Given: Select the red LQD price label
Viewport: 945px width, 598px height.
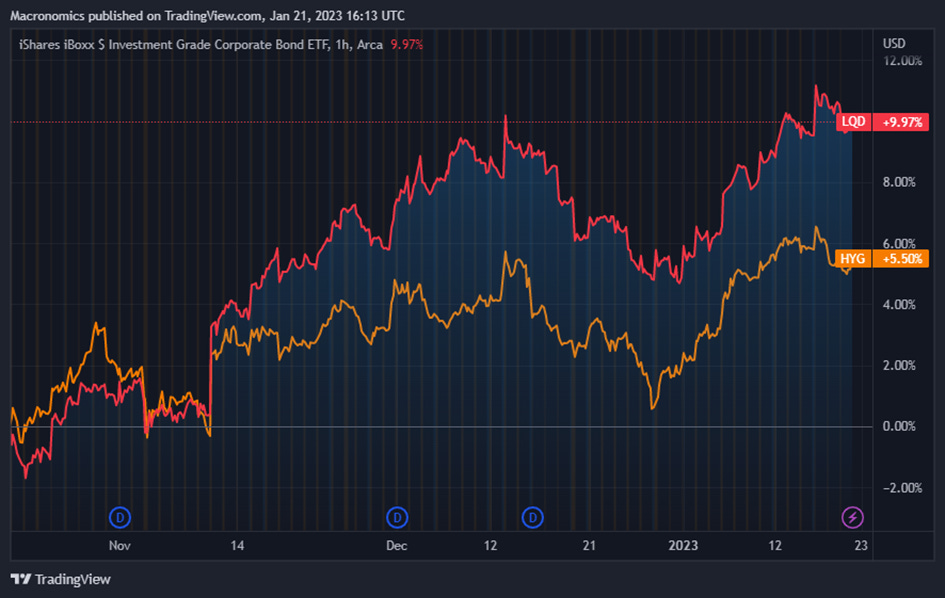Looking at the screenshot, I should (x=853, y=122).
